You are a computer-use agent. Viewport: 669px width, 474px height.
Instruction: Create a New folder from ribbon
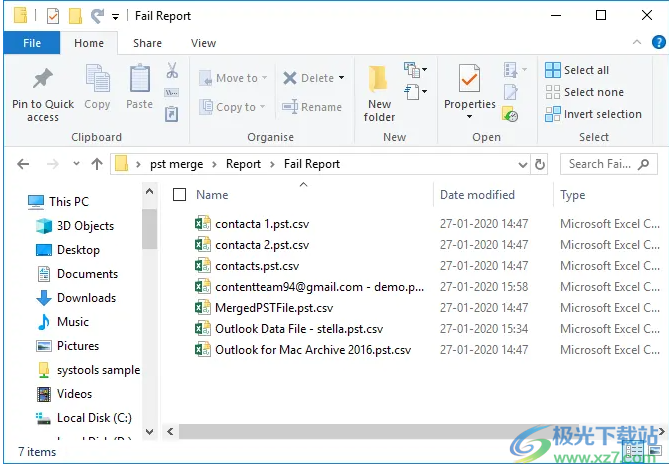(379, 92)
